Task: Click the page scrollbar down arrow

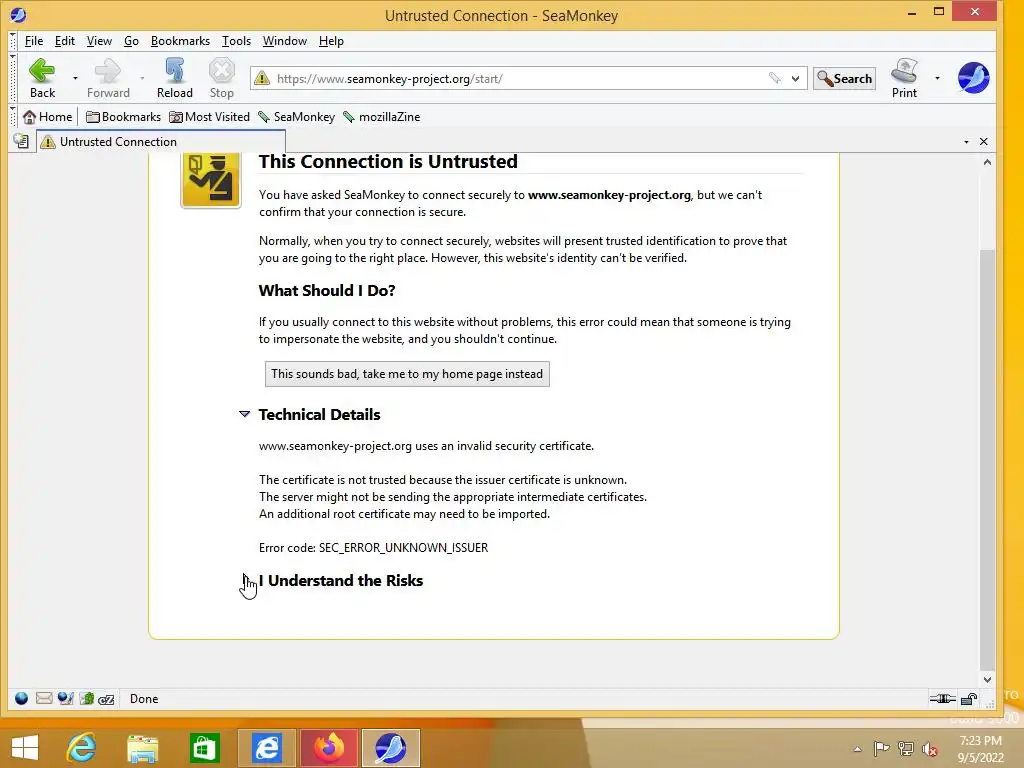Action: 987,680
